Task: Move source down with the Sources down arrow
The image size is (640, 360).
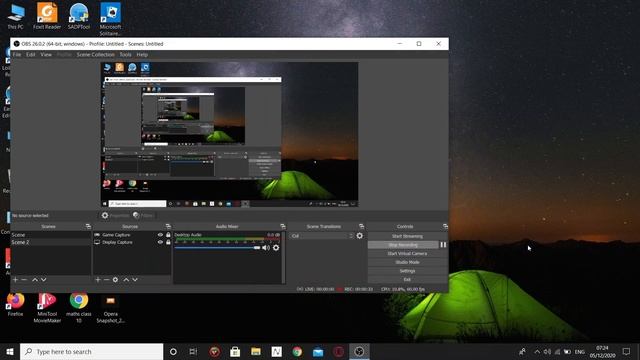Action: pyautogui.click(x=135, y=280)
